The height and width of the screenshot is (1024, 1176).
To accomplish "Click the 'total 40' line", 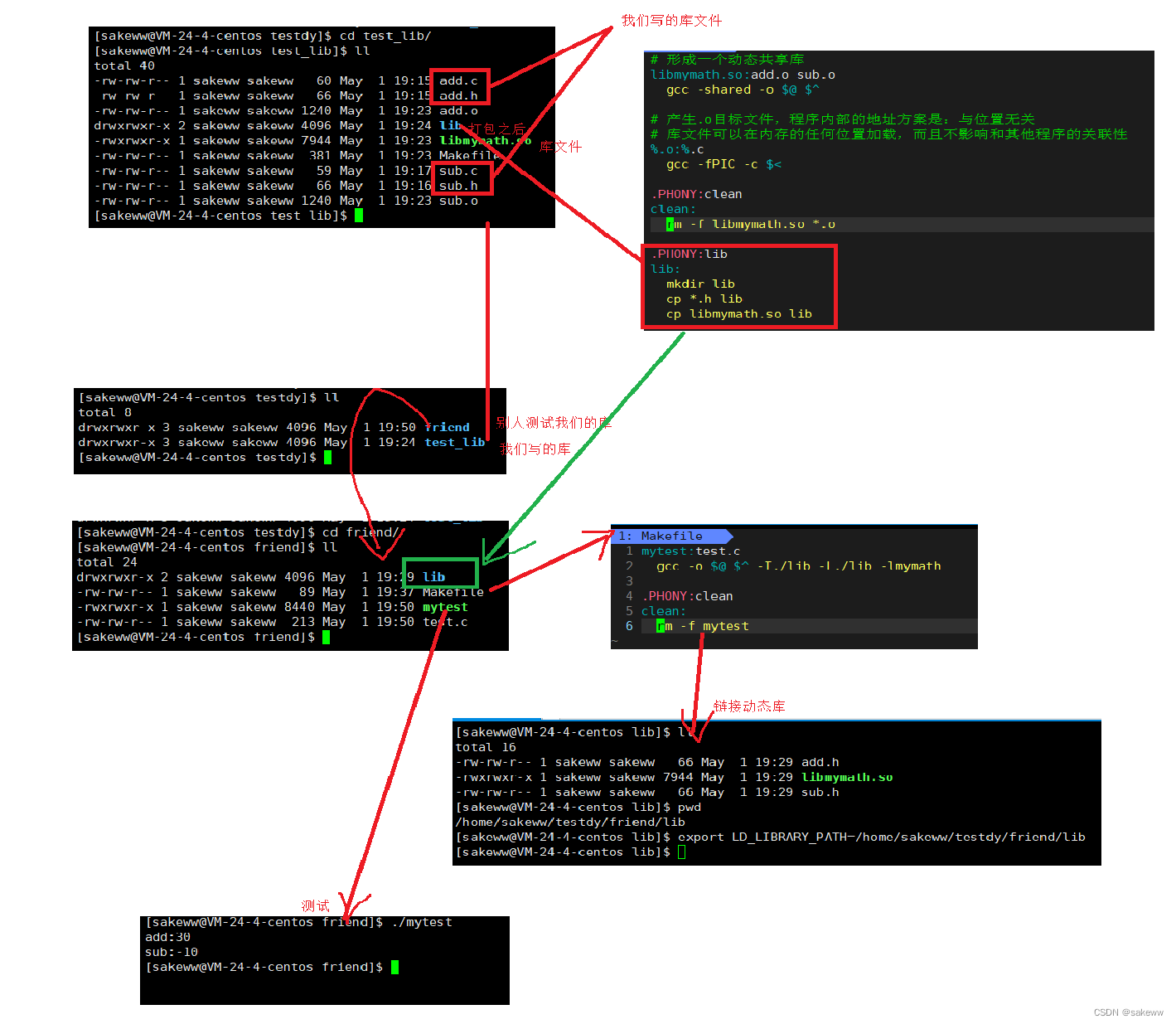I will [124, 66].
